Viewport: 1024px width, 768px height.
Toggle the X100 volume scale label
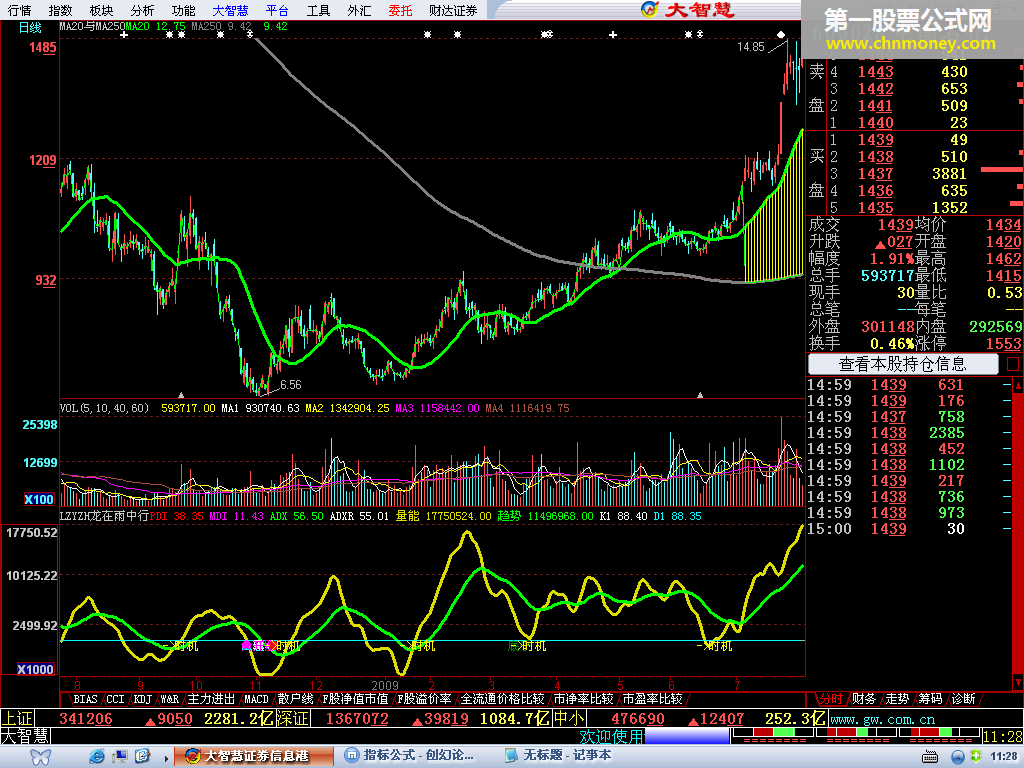39,500
